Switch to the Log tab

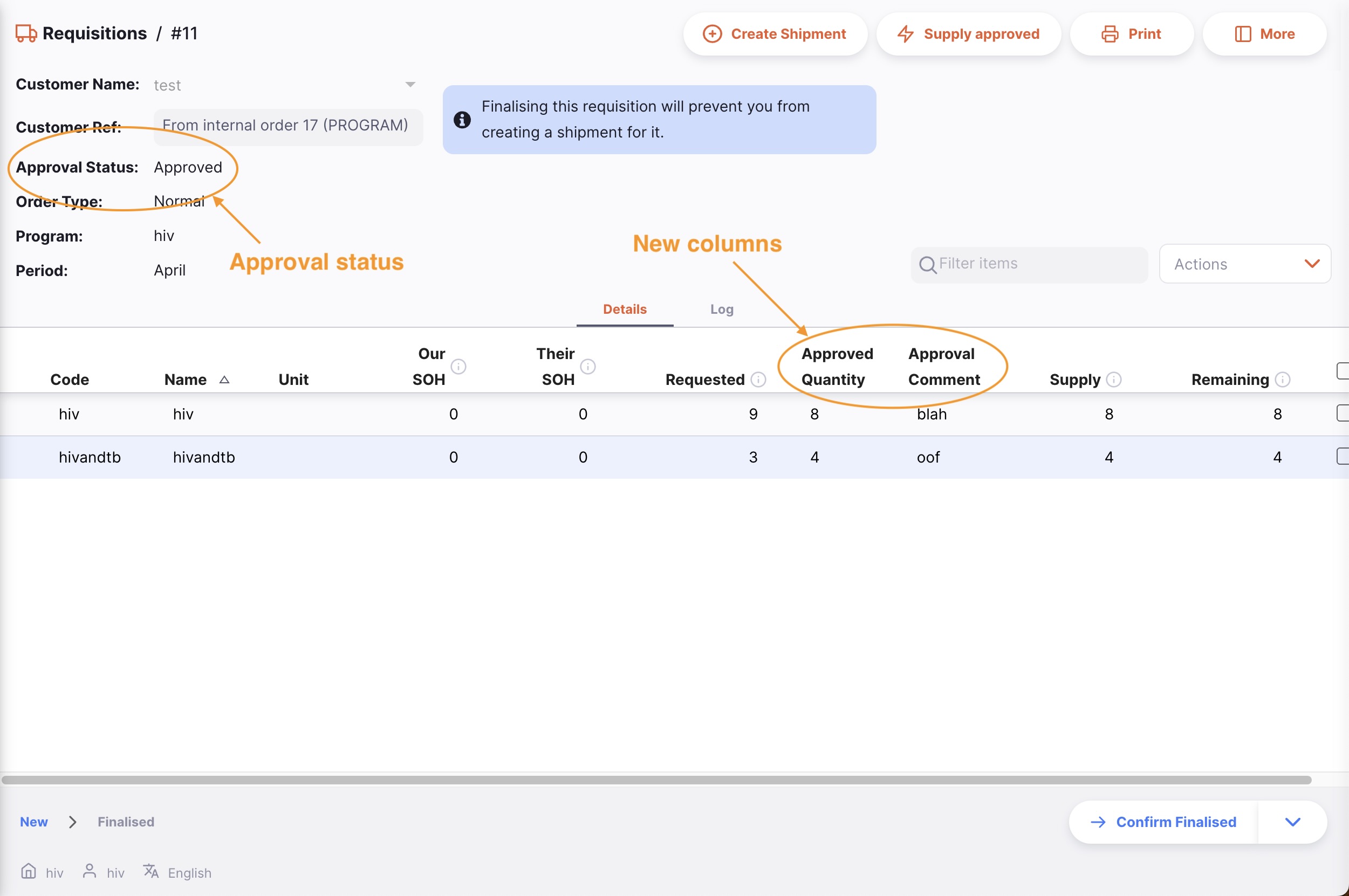point(721,309)
